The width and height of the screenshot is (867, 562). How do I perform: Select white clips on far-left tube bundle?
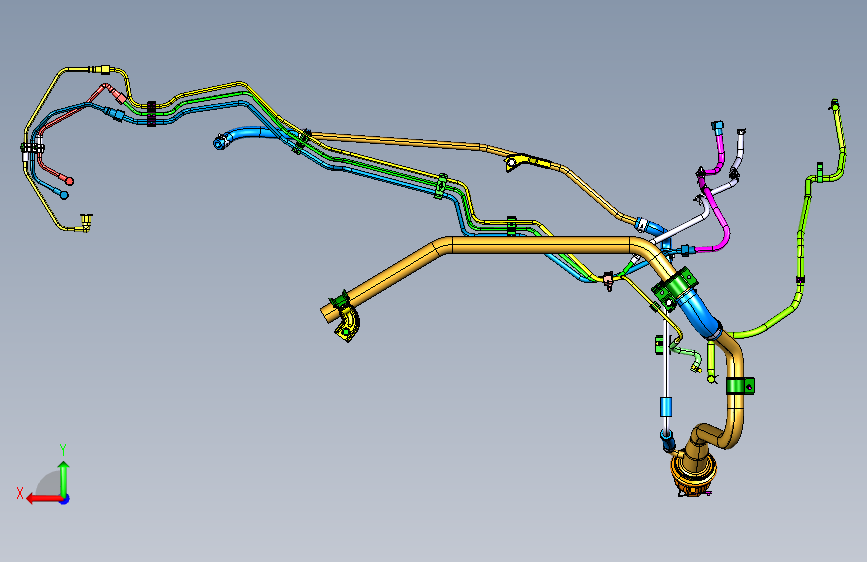pyautogui.click(x=32, y=149)
